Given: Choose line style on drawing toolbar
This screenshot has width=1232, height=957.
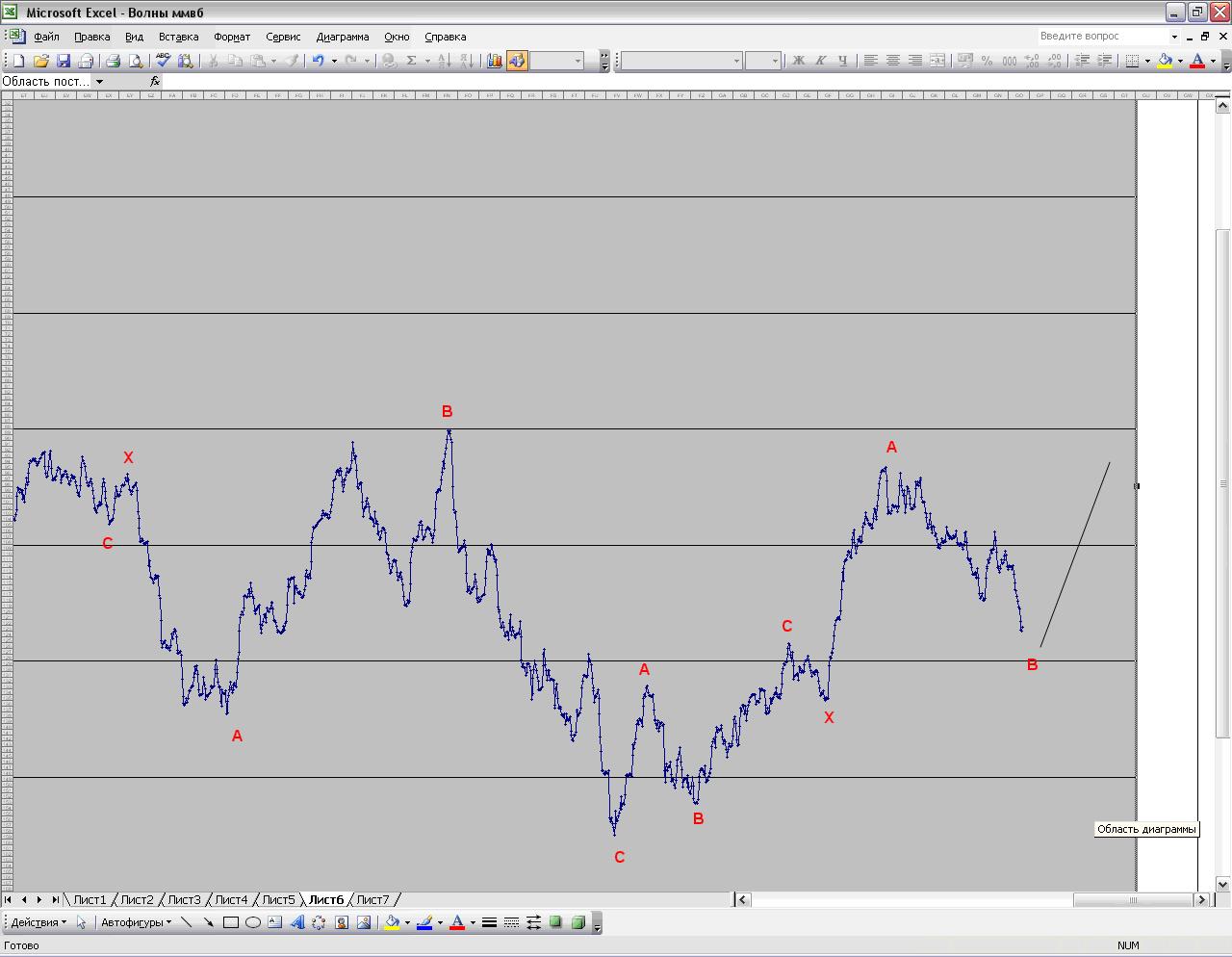Looking at the screenshot, I should click(489, 922).
